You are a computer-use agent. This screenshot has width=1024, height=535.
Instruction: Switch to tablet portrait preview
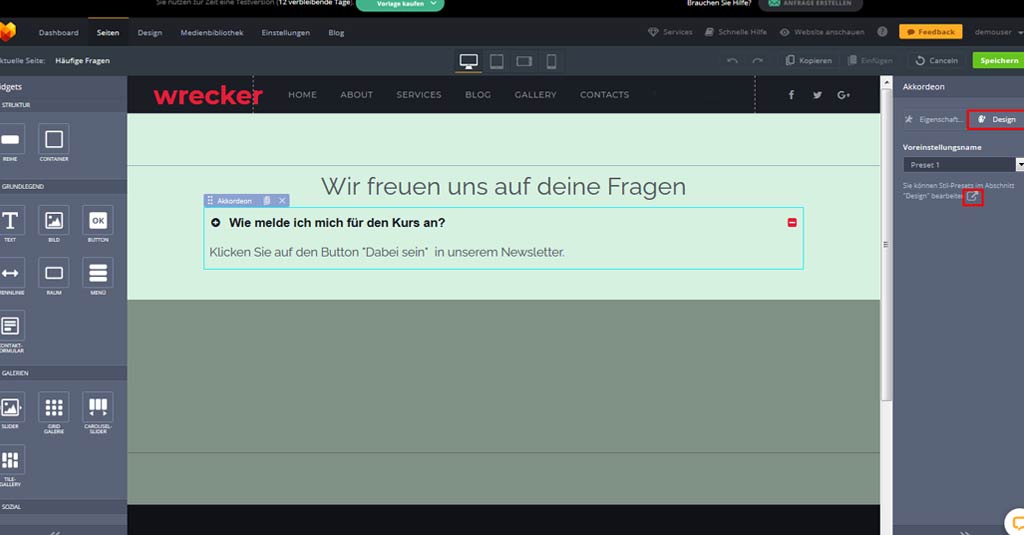click(x=497, y=61)
